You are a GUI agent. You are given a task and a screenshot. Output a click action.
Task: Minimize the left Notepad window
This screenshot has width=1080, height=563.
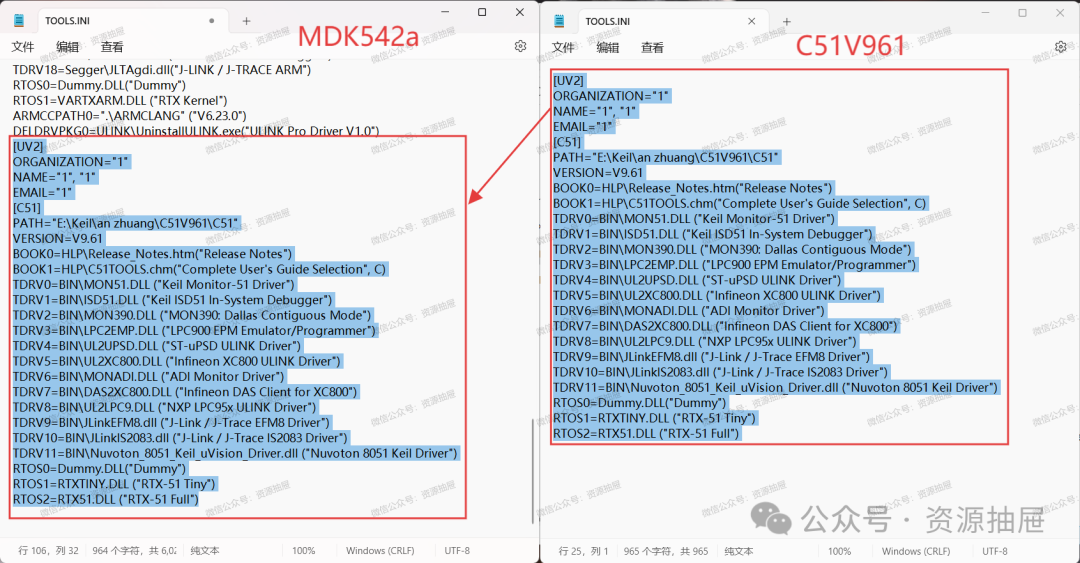[445, 12]
